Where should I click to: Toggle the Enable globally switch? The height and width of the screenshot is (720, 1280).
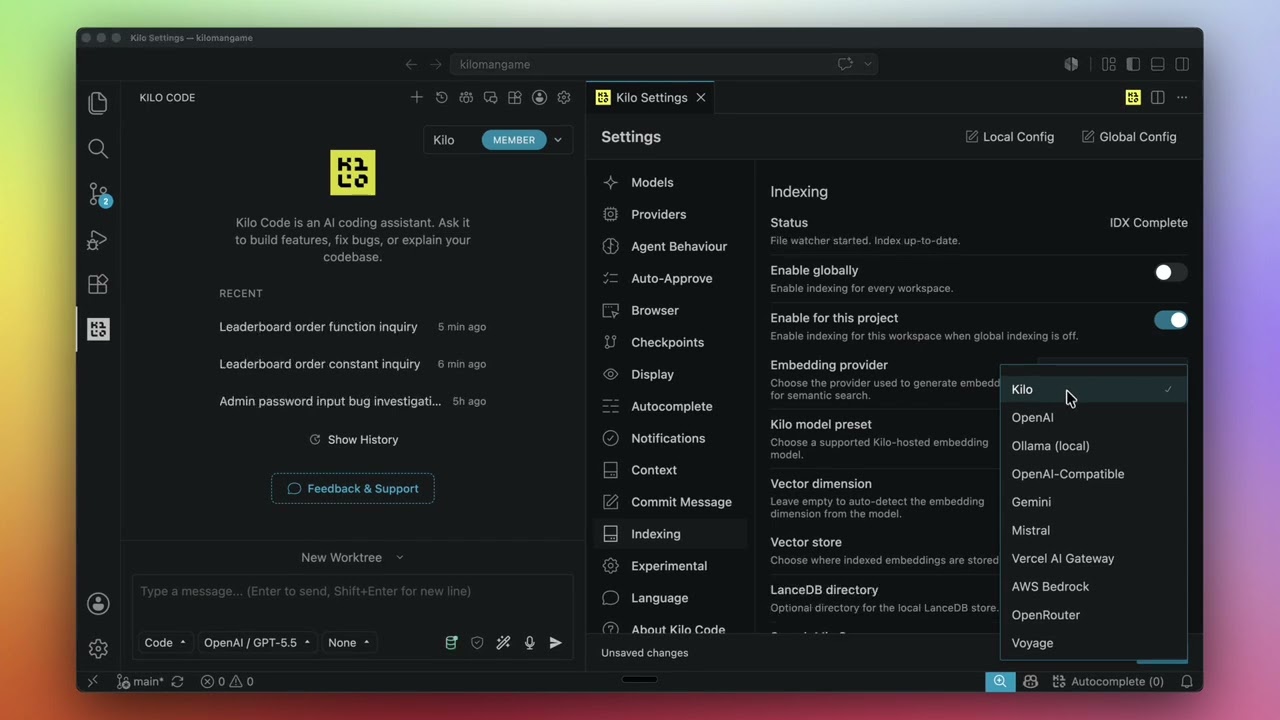click(1170, 272)
